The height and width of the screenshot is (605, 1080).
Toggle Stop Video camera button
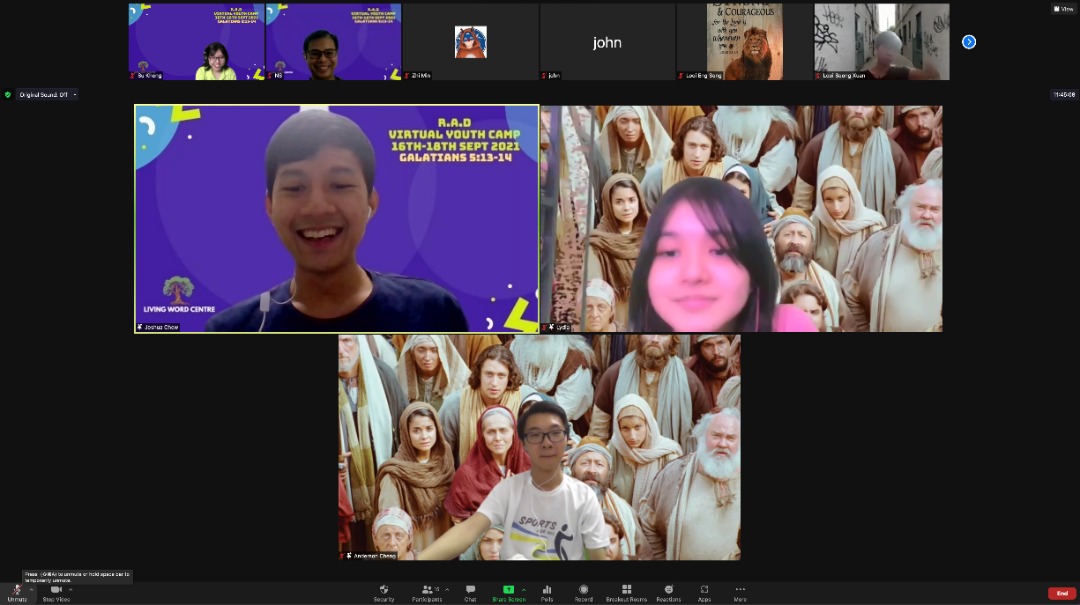pos(56,591)
